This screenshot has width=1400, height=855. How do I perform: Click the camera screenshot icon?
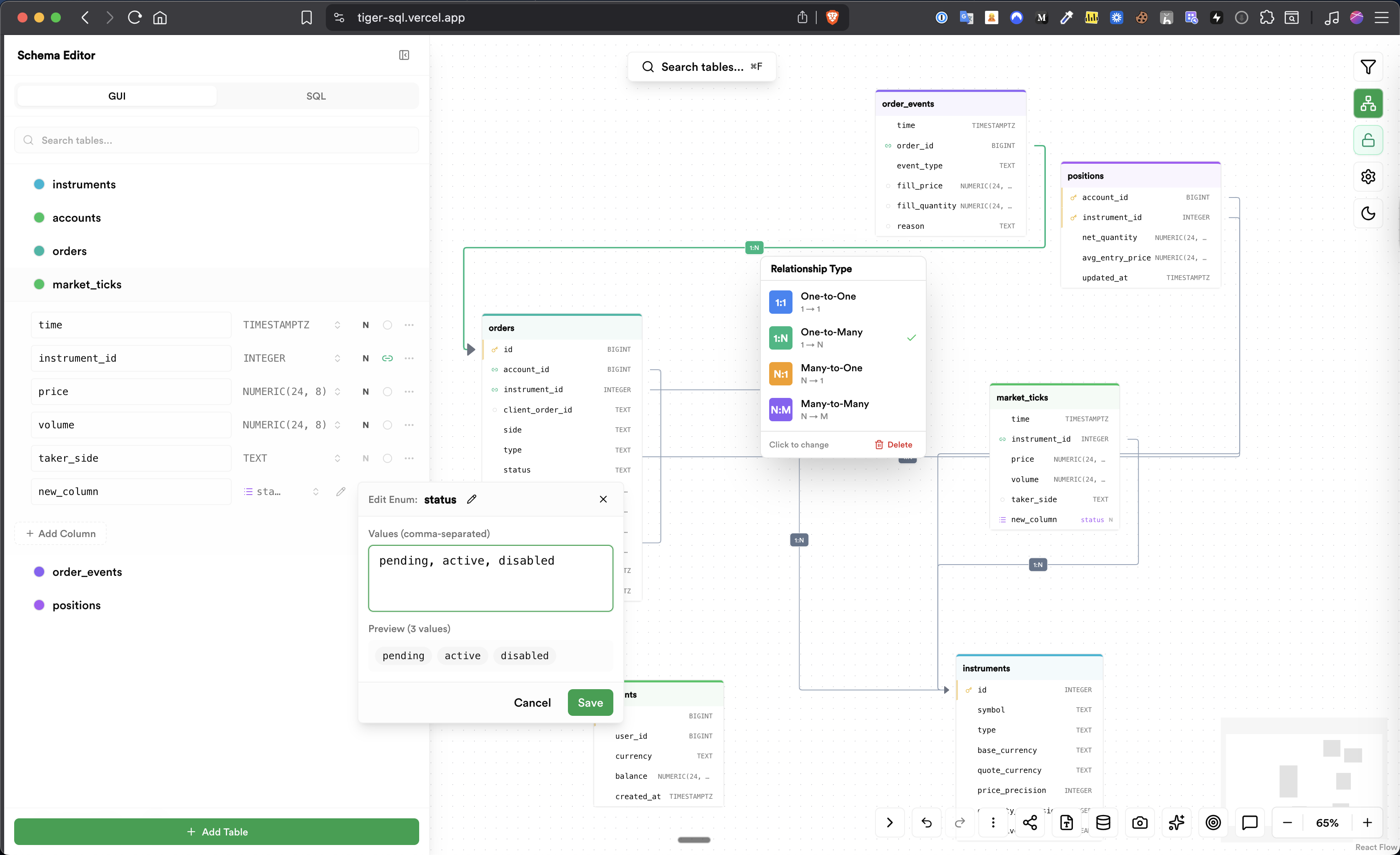1139,822
